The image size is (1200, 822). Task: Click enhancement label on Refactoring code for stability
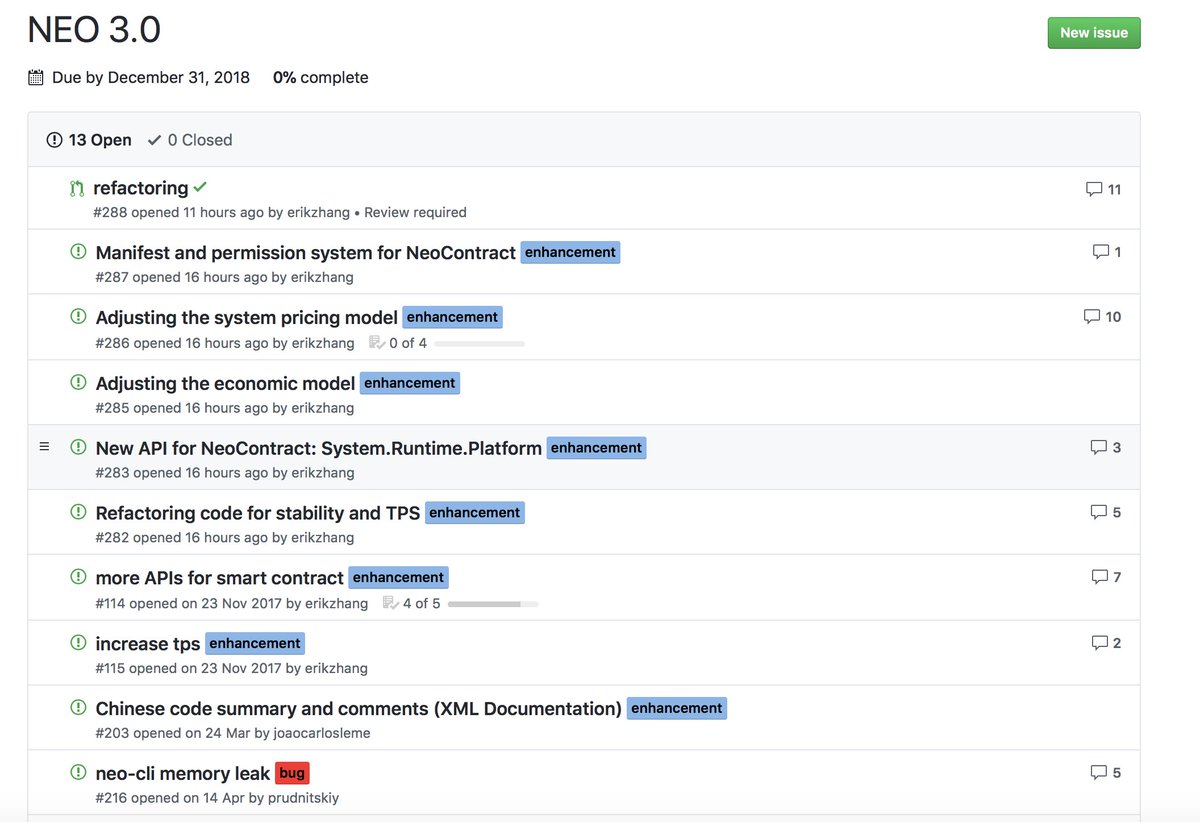coord(475,514)
